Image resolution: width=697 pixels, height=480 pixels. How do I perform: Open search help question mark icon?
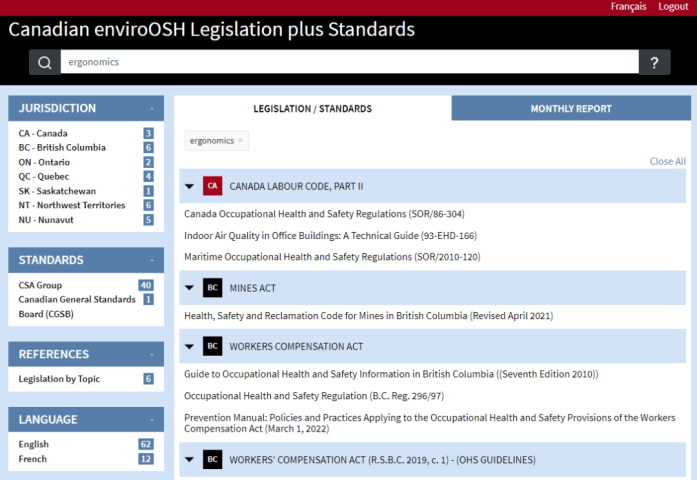[x=654, y=62]
